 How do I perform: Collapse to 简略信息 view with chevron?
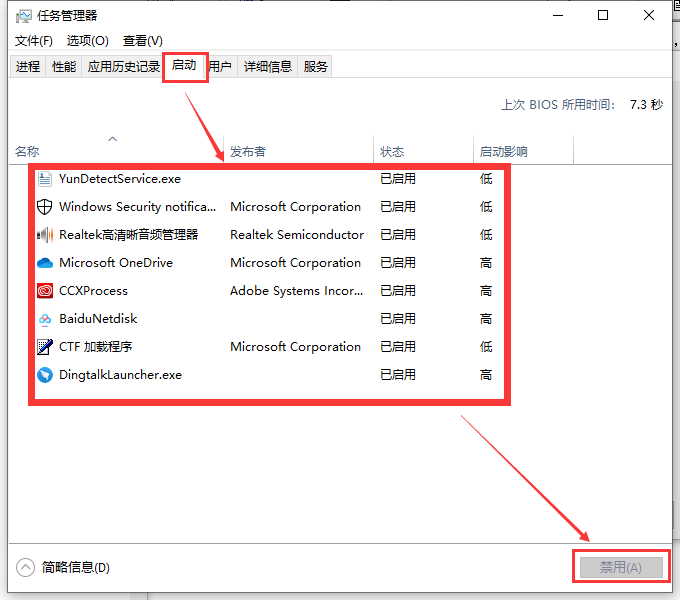(x=26, y=567)
